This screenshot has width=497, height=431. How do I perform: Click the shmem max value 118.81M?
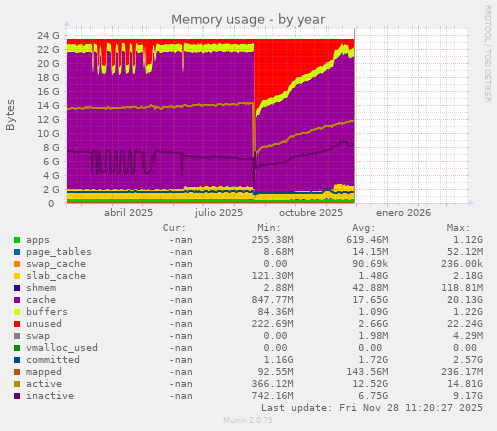tap(462, 288)
